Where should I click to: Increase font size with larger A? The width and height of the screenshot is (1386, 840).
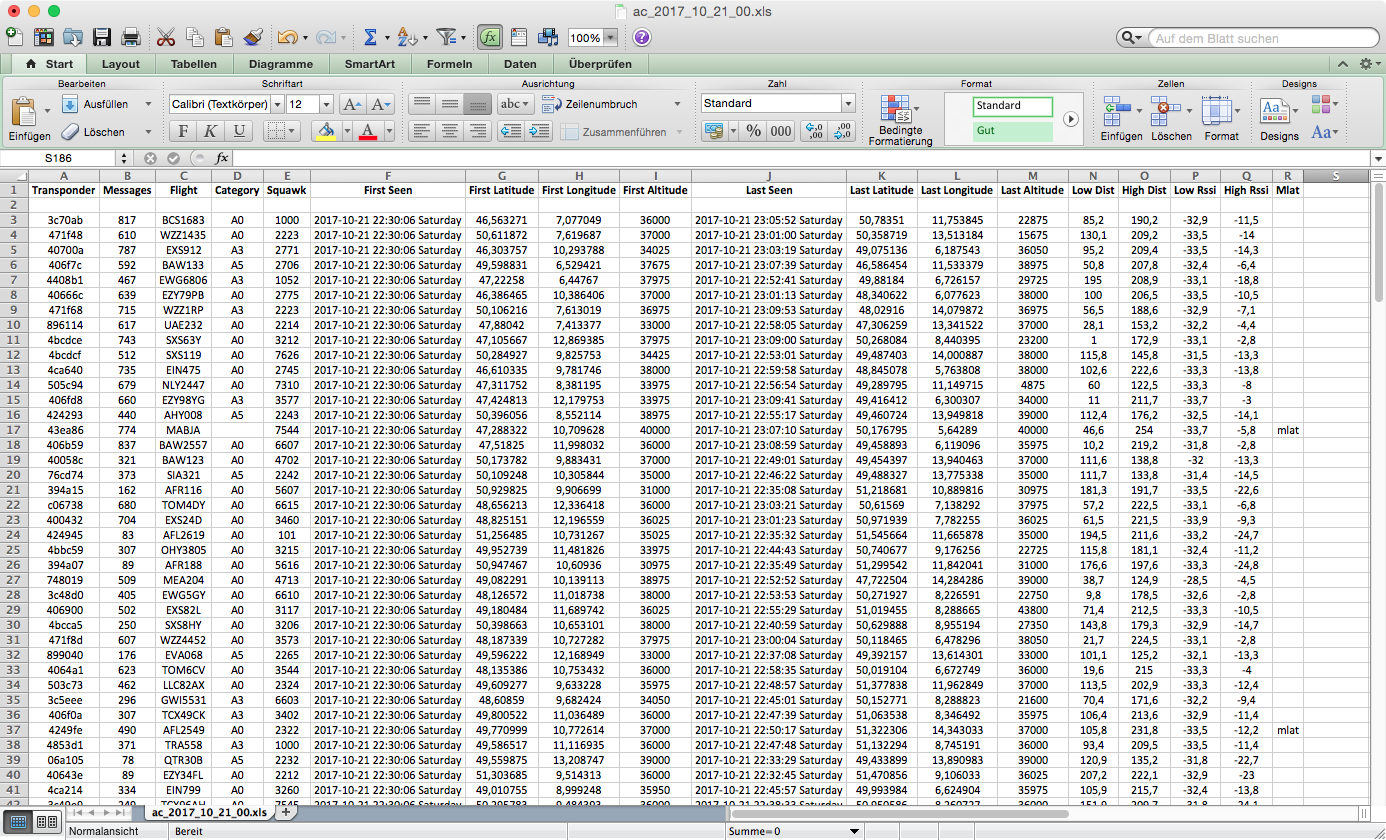[x=351, y=104]
